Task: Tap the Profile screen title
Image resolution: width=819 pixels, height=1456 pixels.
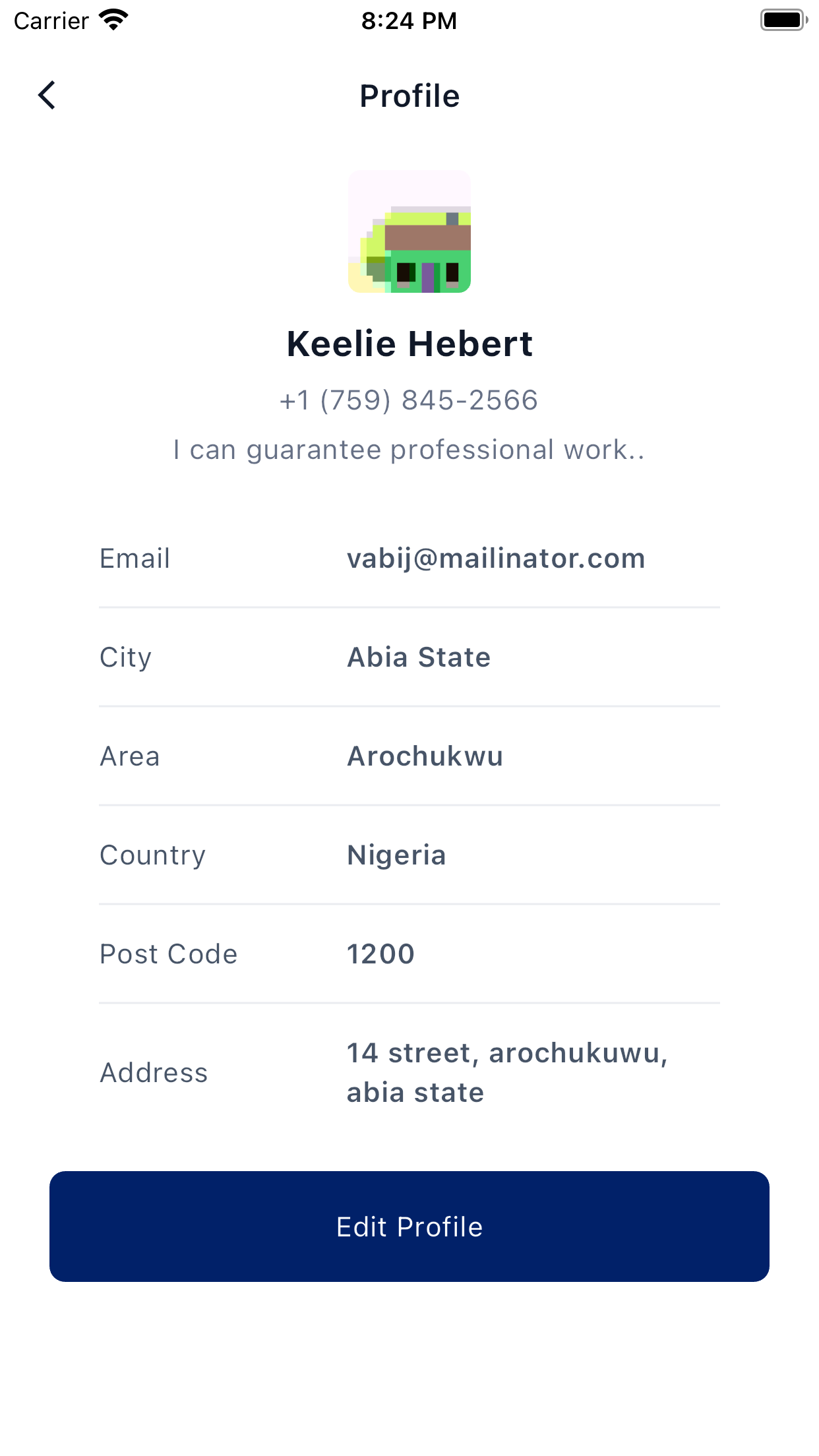Action: point(409,96)
